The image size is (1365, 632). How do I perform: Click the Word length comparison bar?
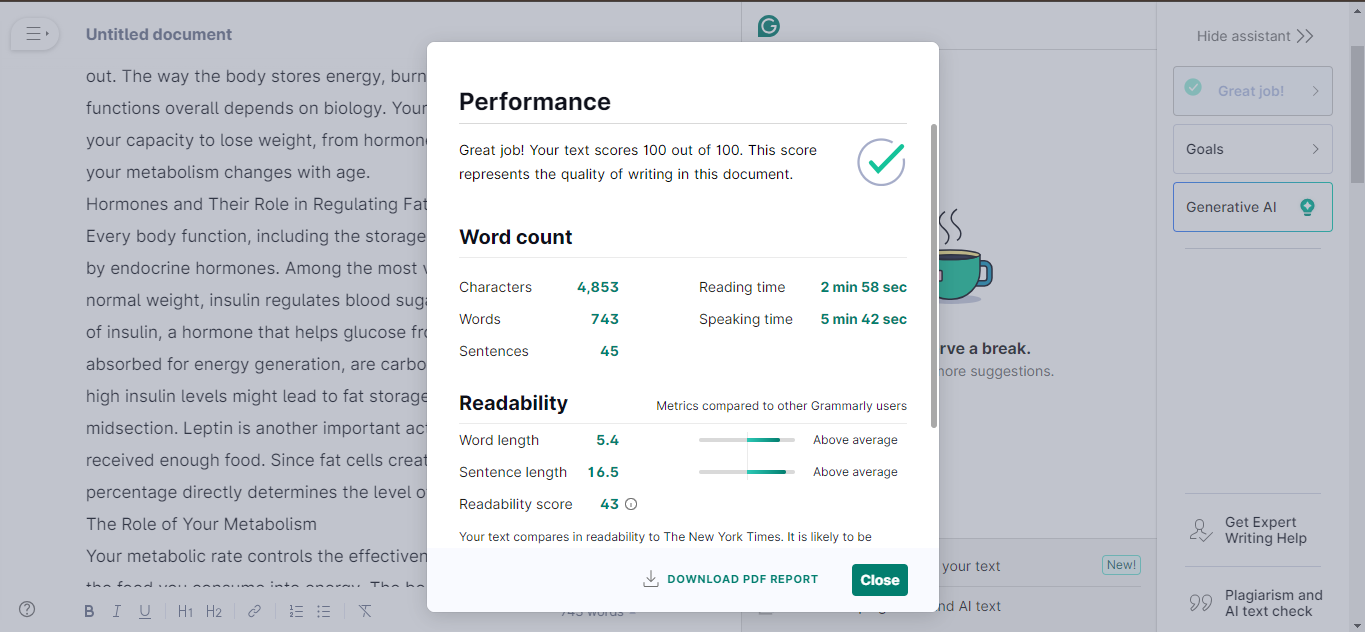click(747, 440)
